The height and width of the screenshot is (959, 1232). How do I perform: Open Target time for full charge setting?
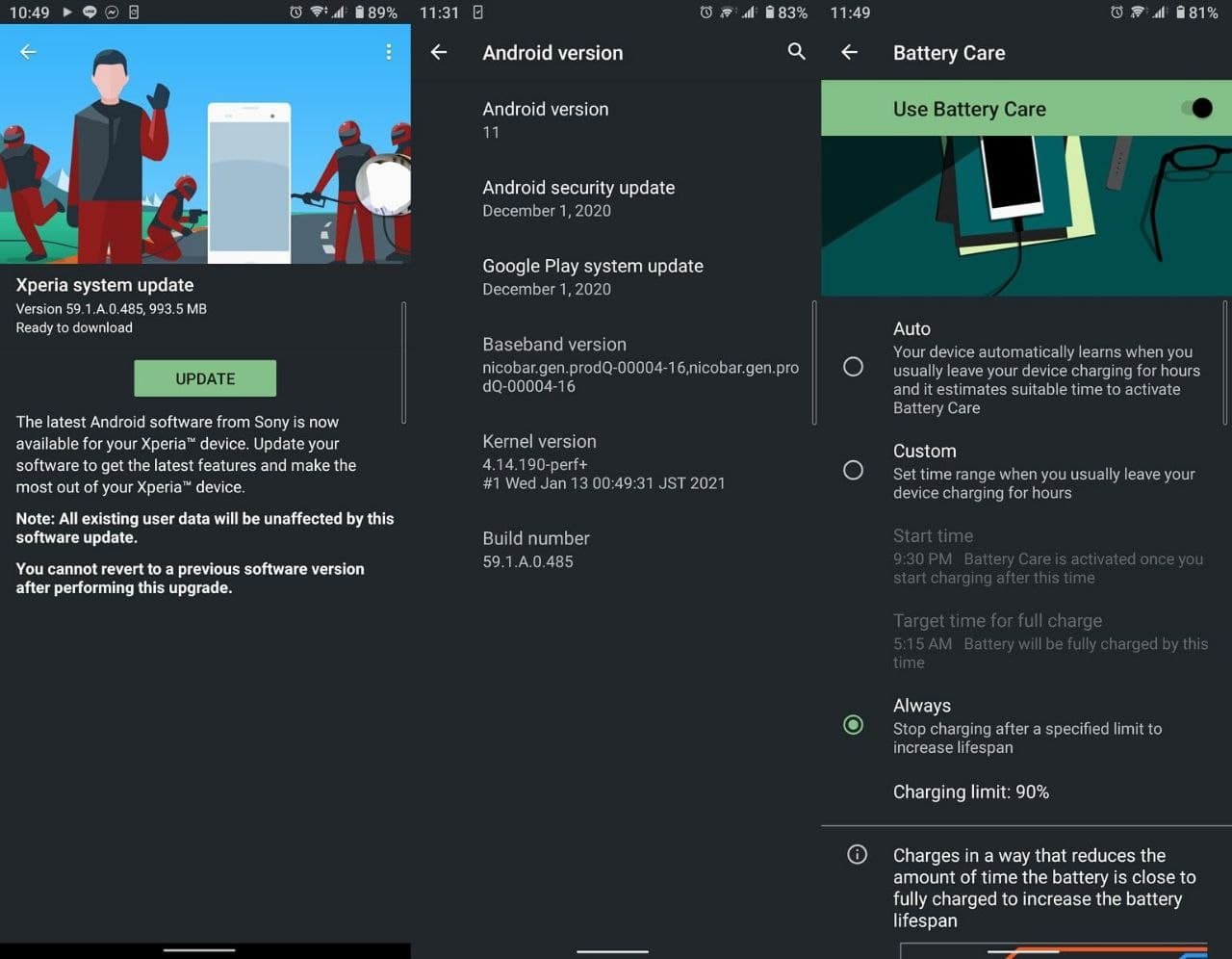click(x=1047, y=640)
